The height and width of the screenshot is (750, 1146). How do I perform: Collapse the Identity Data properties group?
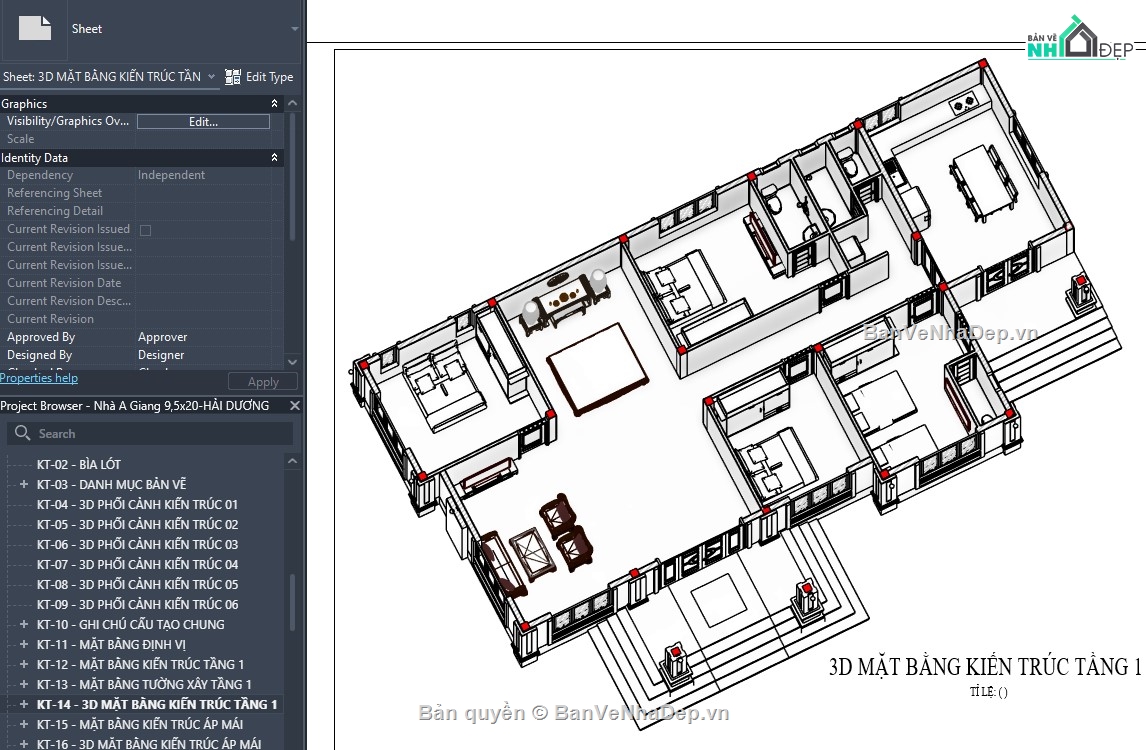[275, 158]
